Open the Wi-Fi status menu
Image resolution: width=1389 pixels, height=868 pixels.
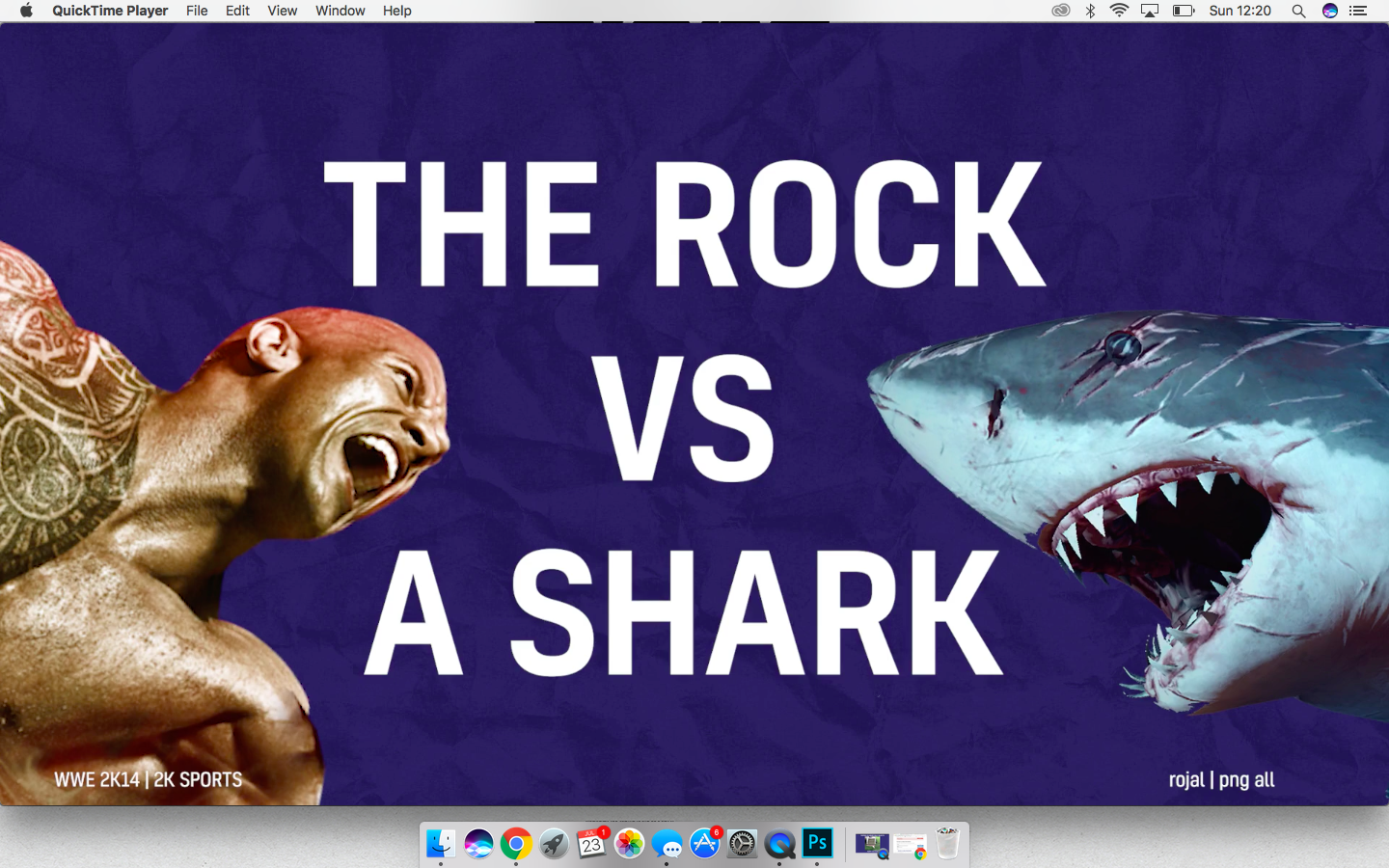(x=1119, y=11)
